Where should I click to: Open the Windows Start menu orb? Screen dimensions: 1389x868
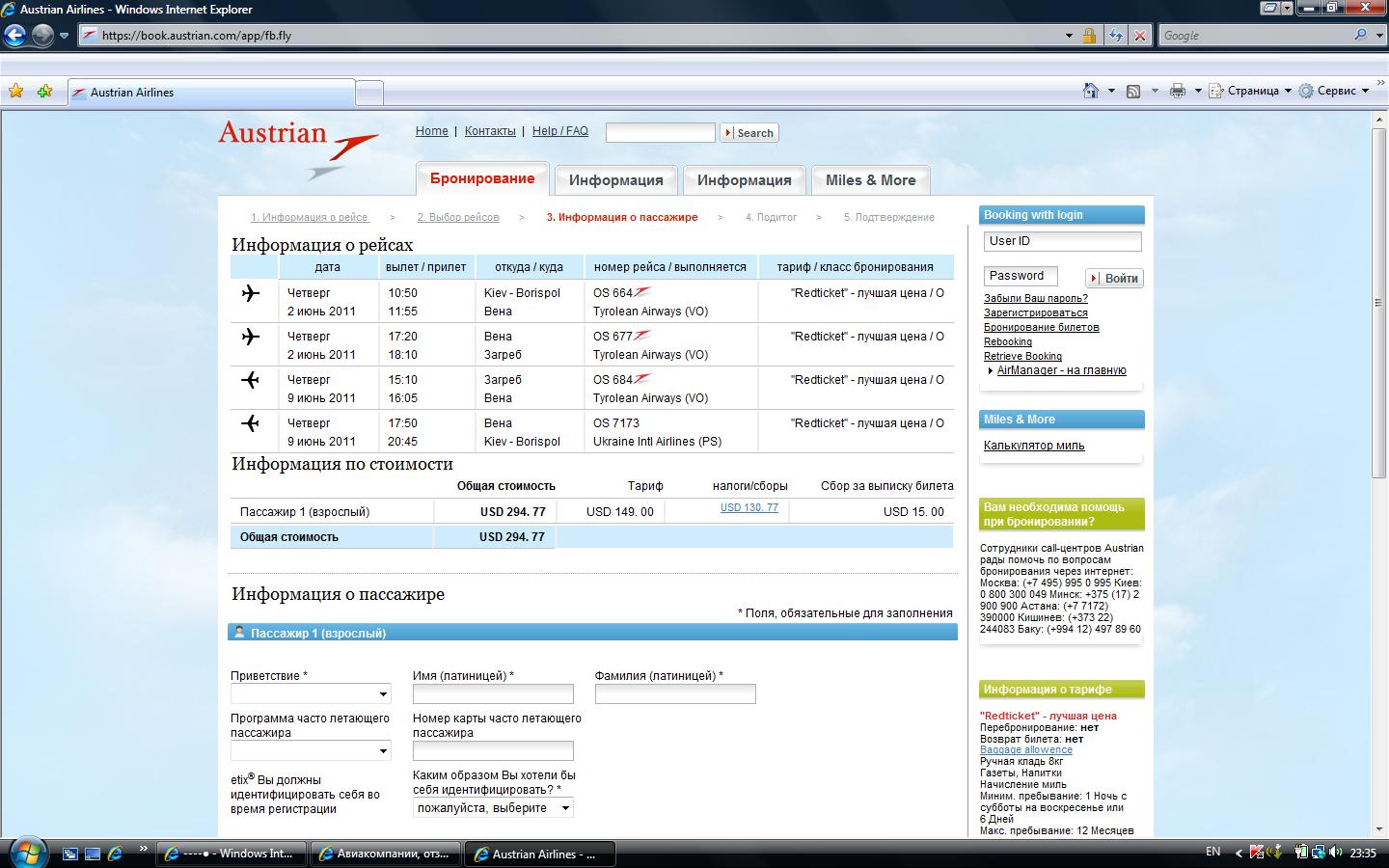pyautogui.click(x=26, y=853)
